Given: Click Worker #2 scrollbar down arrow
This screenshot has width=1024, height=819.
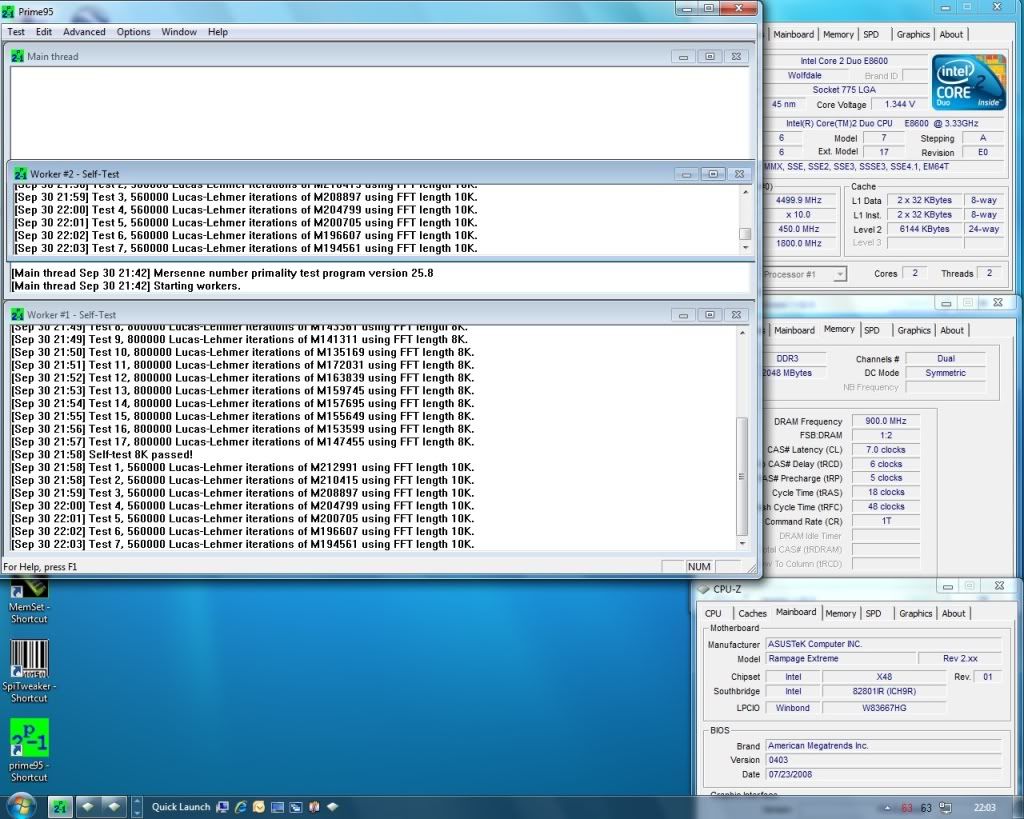Looking at the screenshot, I should pos(745,248).
